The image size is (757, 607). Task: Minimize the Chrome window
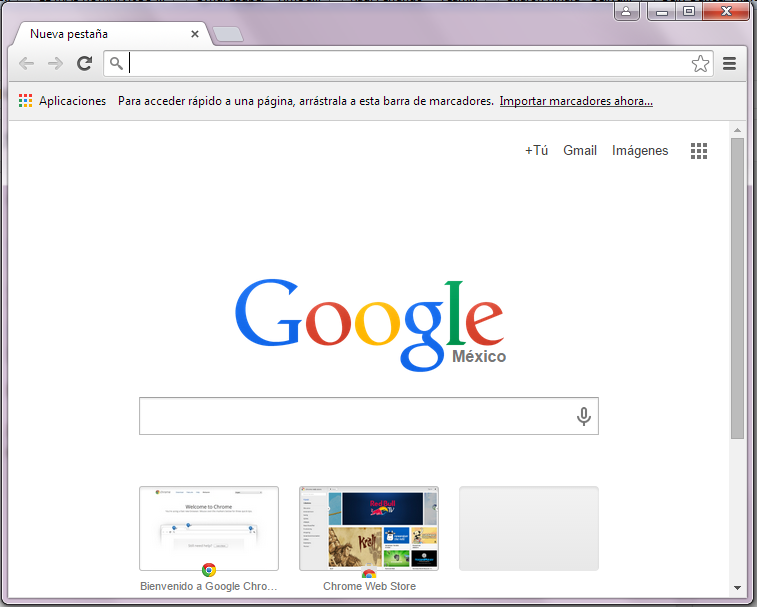click(x=662, y=11)
